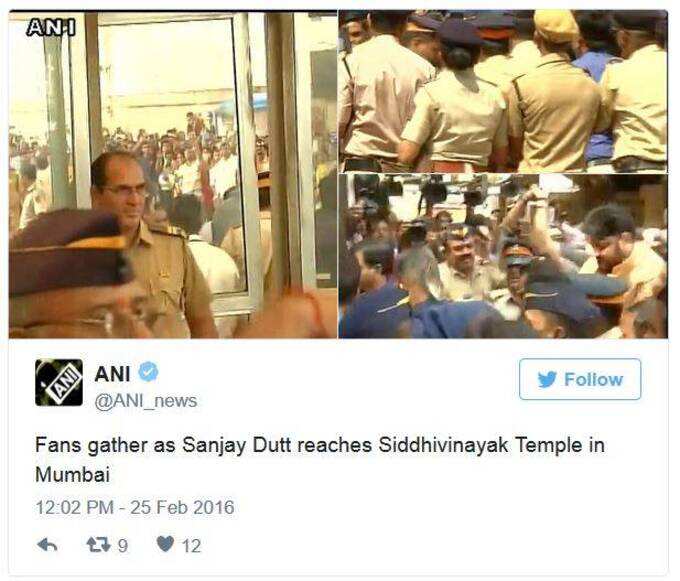
Task: Click the word Mumbai in the tweet
Action: click(x=72, y=474)
